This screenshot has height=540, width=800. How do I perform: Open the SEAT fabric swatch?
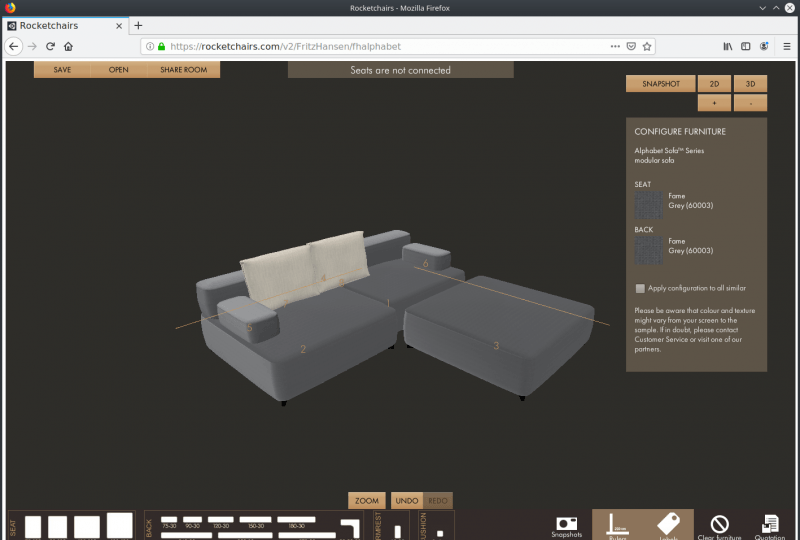point(648,205)
